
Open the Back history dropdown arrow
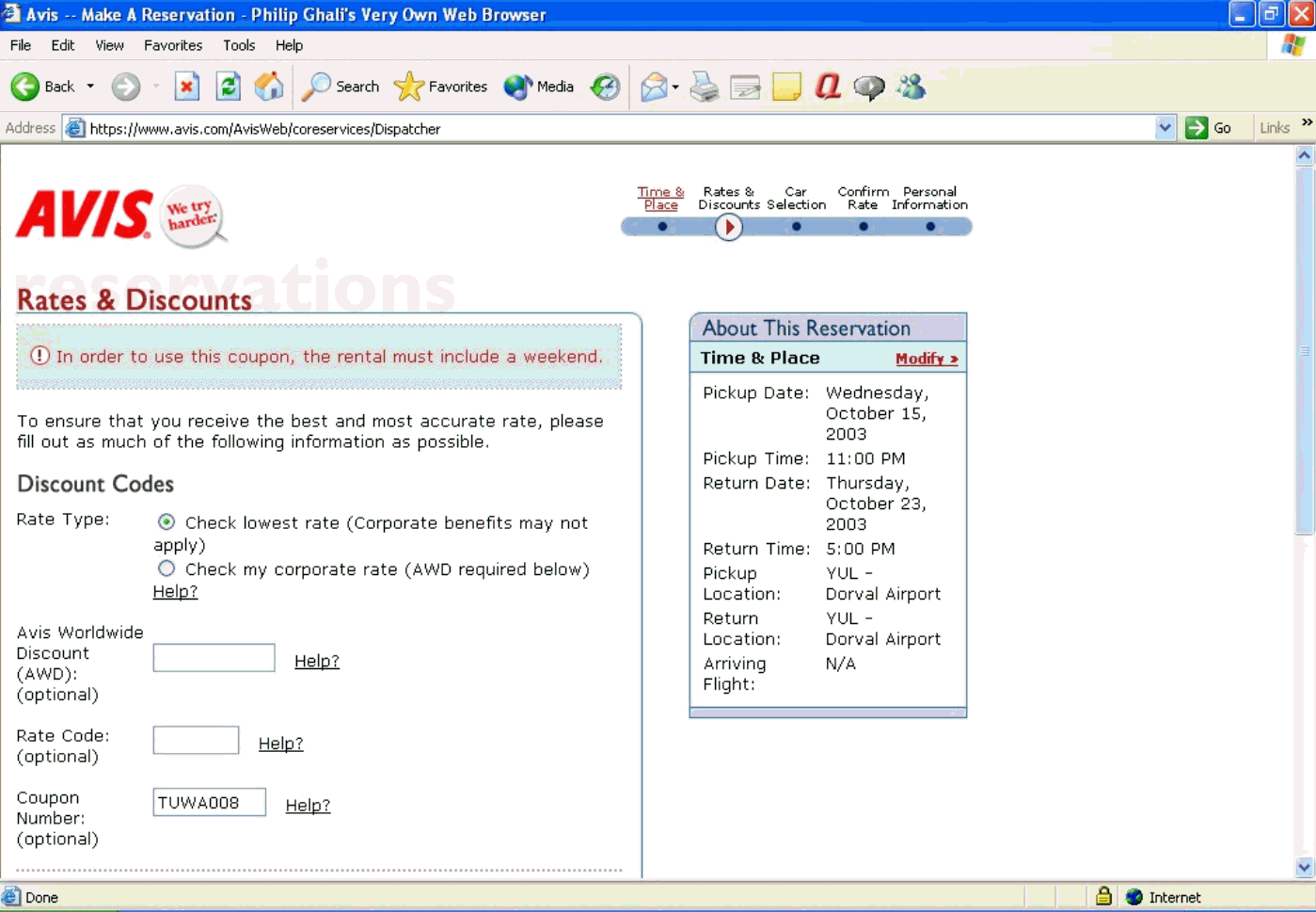click(90, 87)
